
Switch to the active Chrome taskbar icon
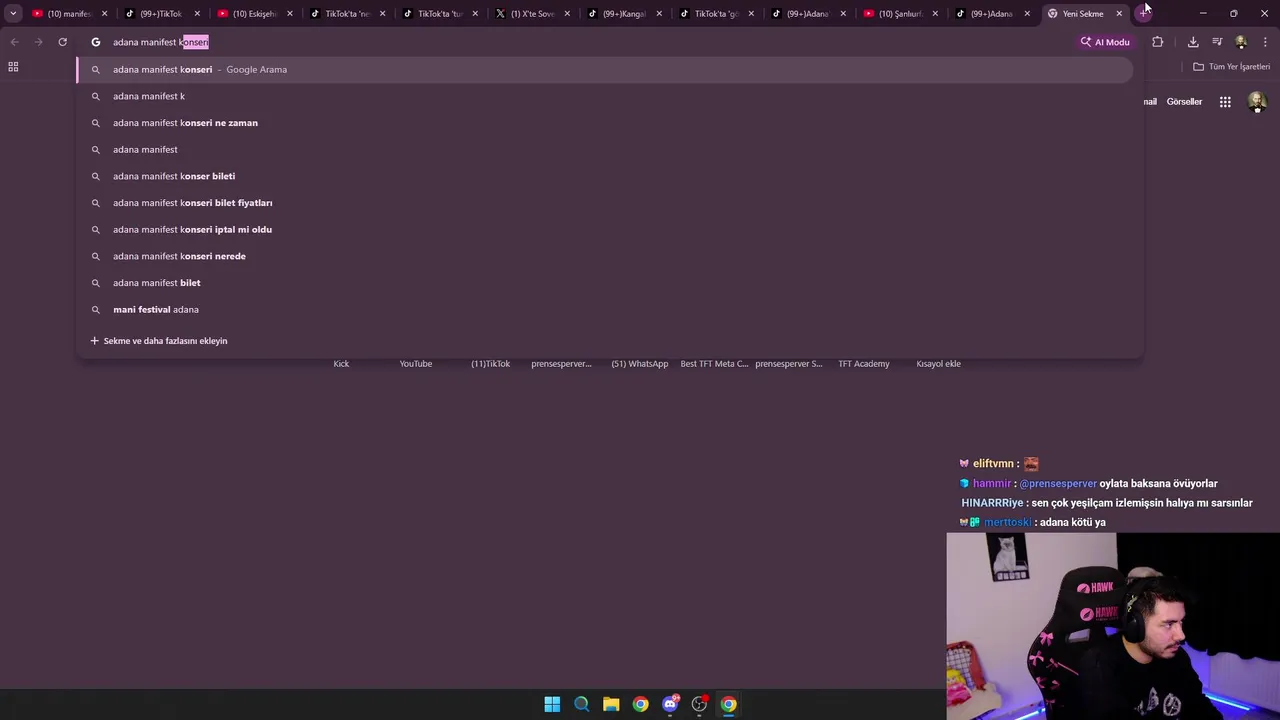[x=729, y=704]
